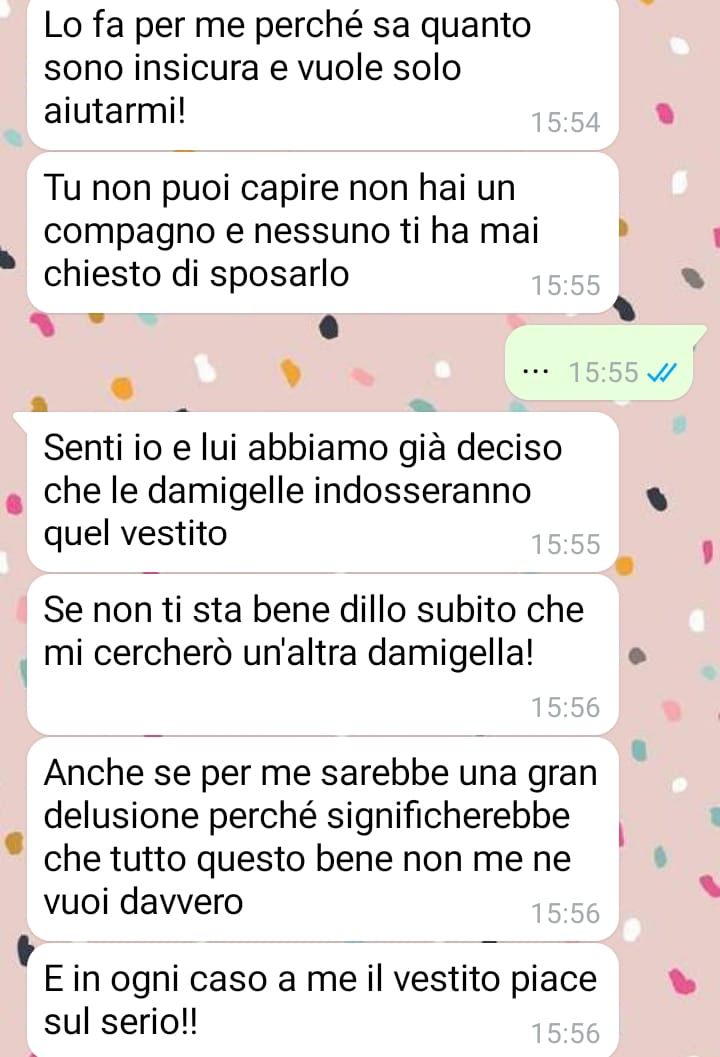Click the 15:56 timestamp beside "vuoi davvero"
Viewport: 720px width, 1057px height.
pos(565,913)
